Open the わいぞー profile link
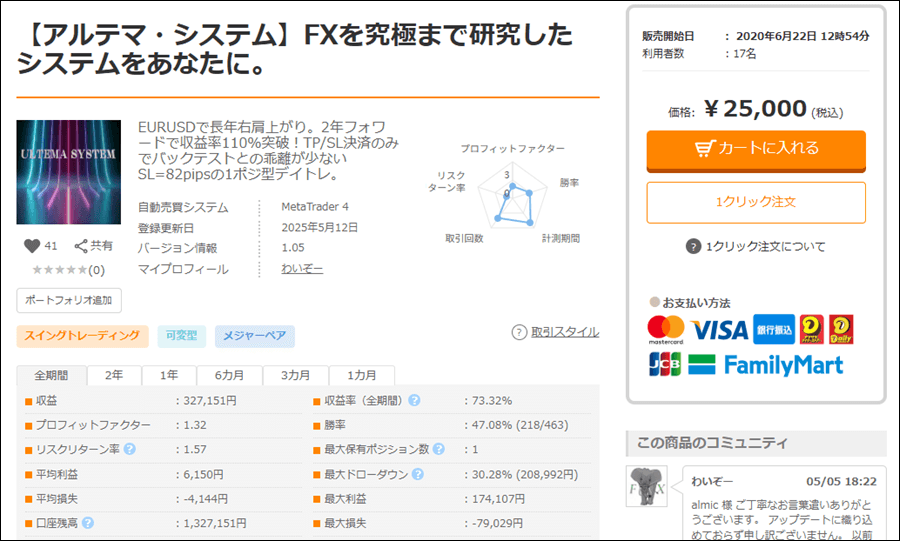900x541 pixels. pyautogui.click(x=301, y=269)
